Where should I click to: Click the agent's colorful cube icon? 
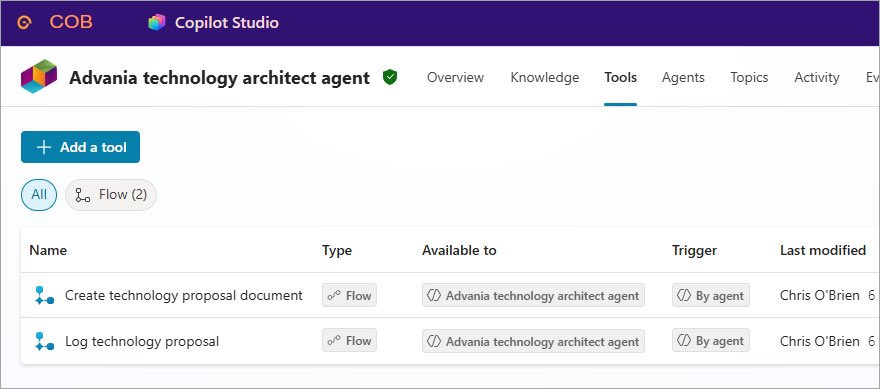pos(39,76)
